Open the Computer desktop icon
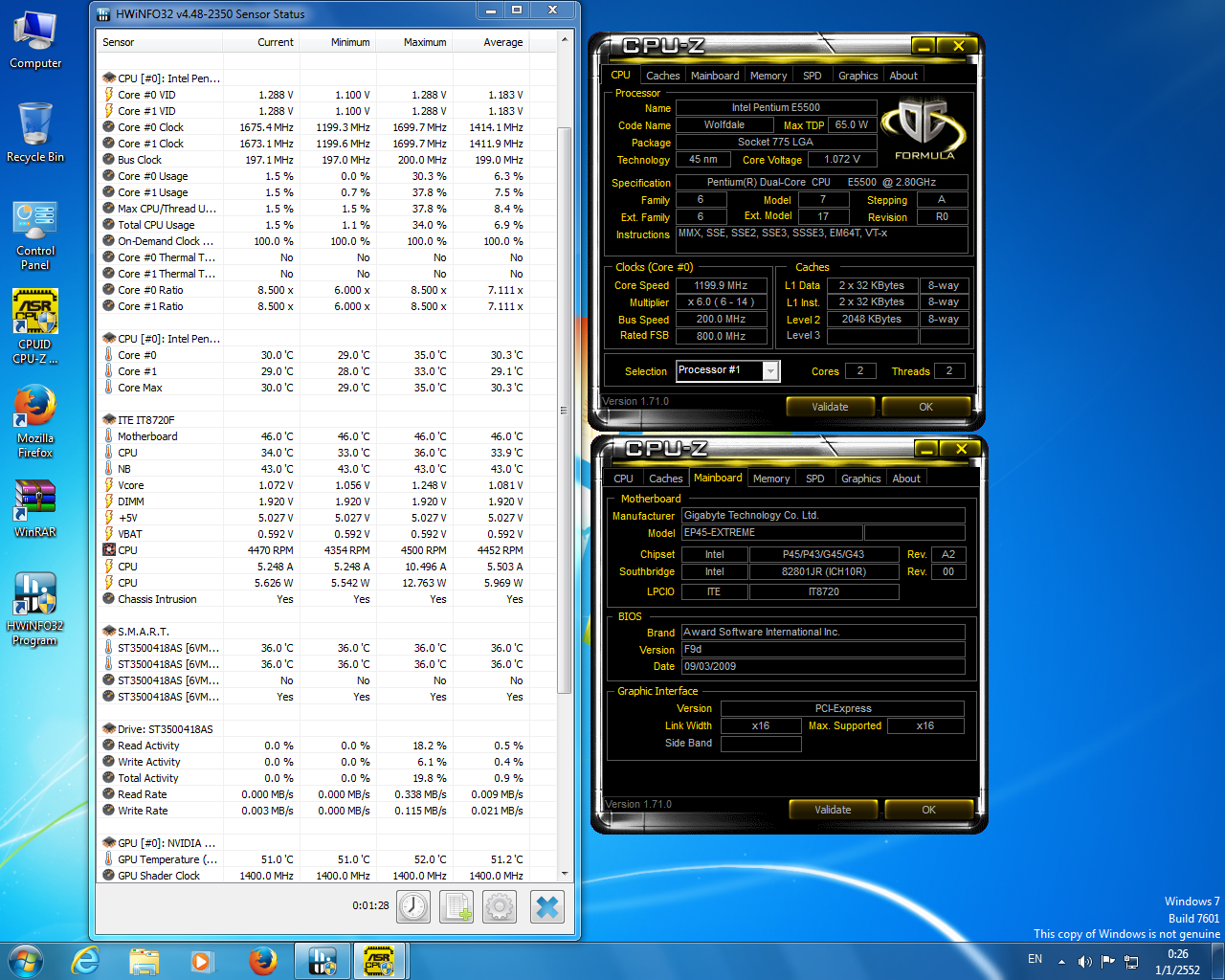The image size is (1225, 980). [x=35, y=40]
